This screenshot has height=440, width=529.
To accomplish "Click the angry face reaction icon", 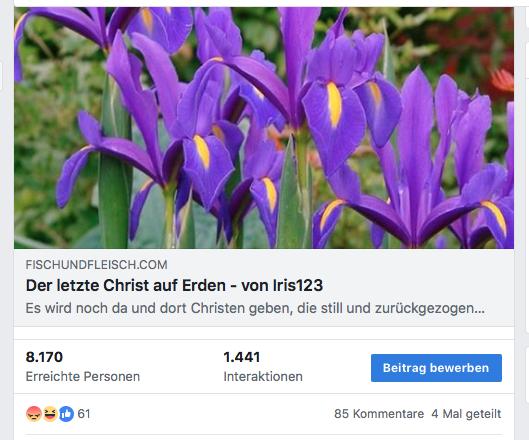I will [33, 414].
